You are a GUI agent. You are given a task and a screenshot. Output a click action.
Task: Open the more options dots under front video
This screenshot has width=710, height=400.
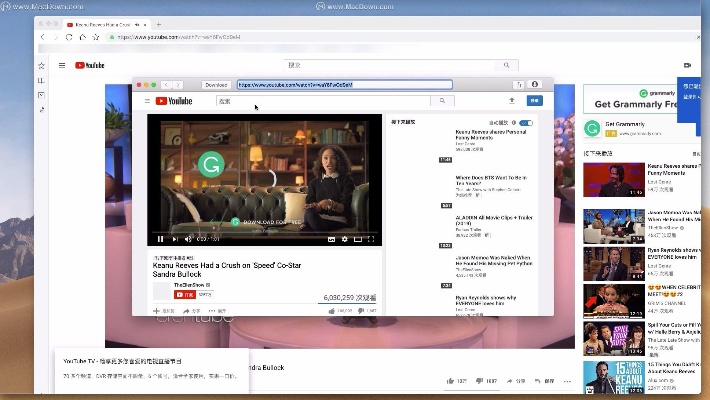212,311
